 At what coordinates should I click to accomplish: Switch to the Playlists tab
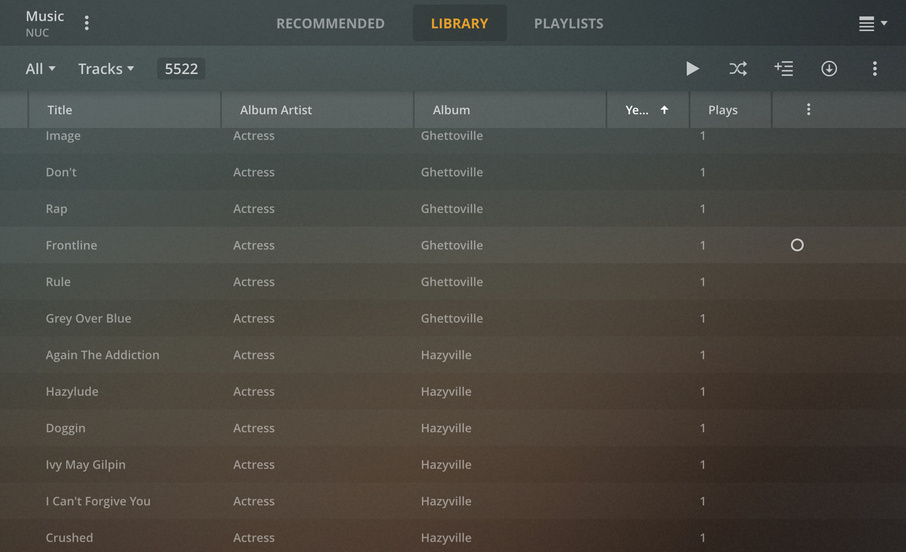(x=569, y=24)
